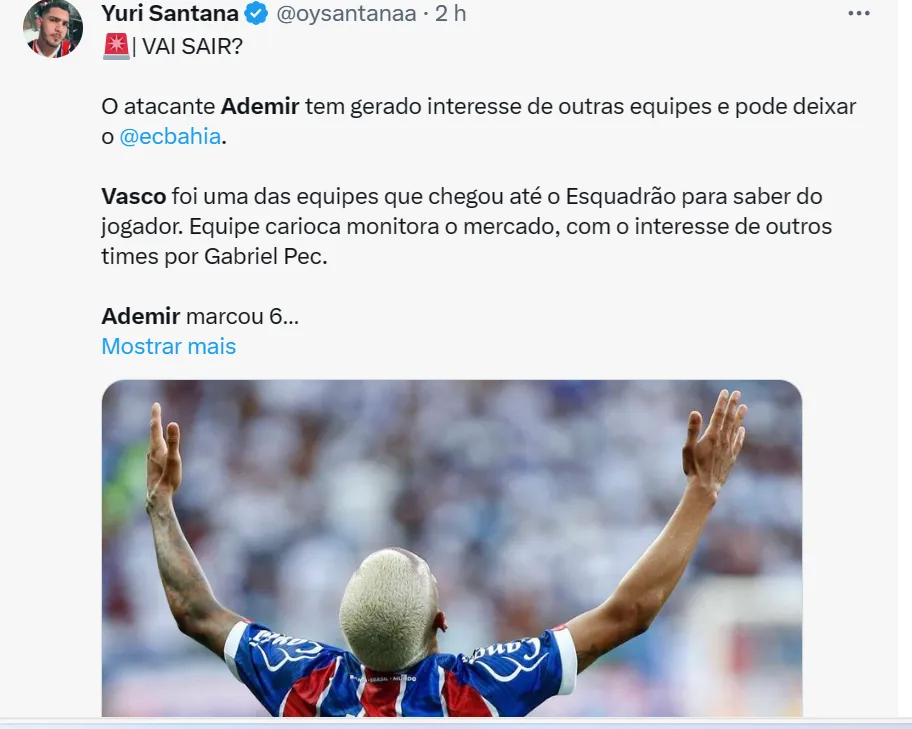Click the striped jersey in the photo
Screen dimensions: 912x729
click(x=401, y=675)
